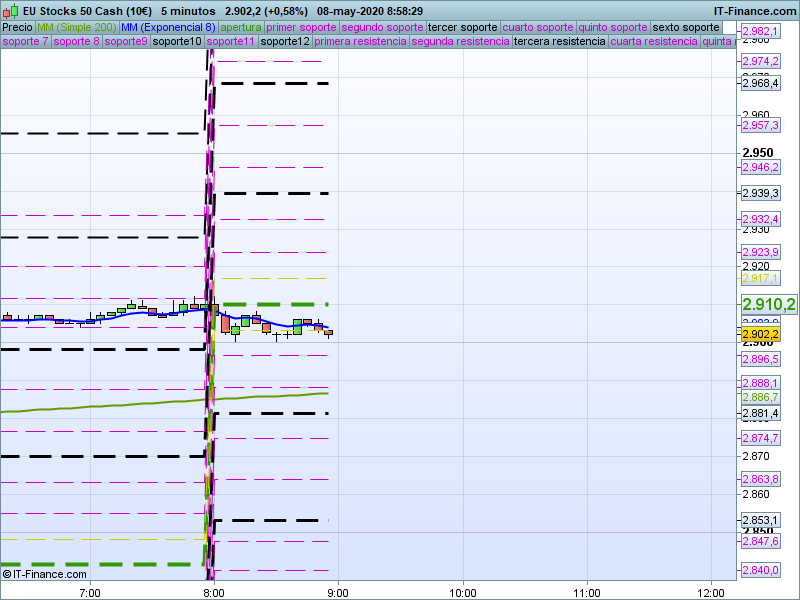Click the © IT-Finance.com copyright at bottom left

click(45, 574)
